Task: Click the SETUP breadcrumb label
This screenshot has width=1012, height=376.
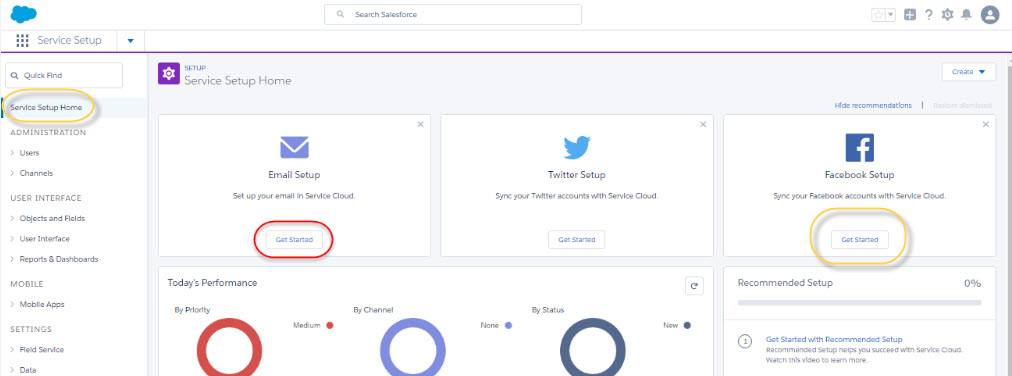Action: (x=195, y=68)
